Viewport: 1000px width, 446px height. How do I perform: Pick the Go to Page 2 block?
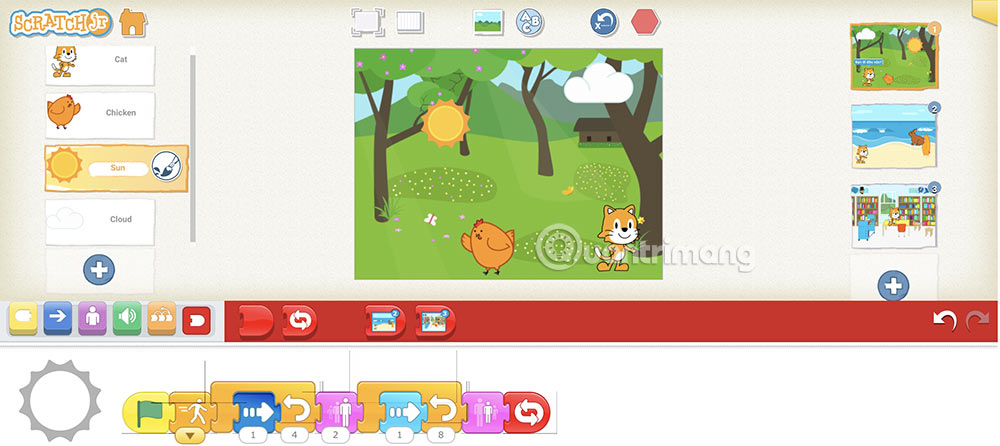point(385,321)
